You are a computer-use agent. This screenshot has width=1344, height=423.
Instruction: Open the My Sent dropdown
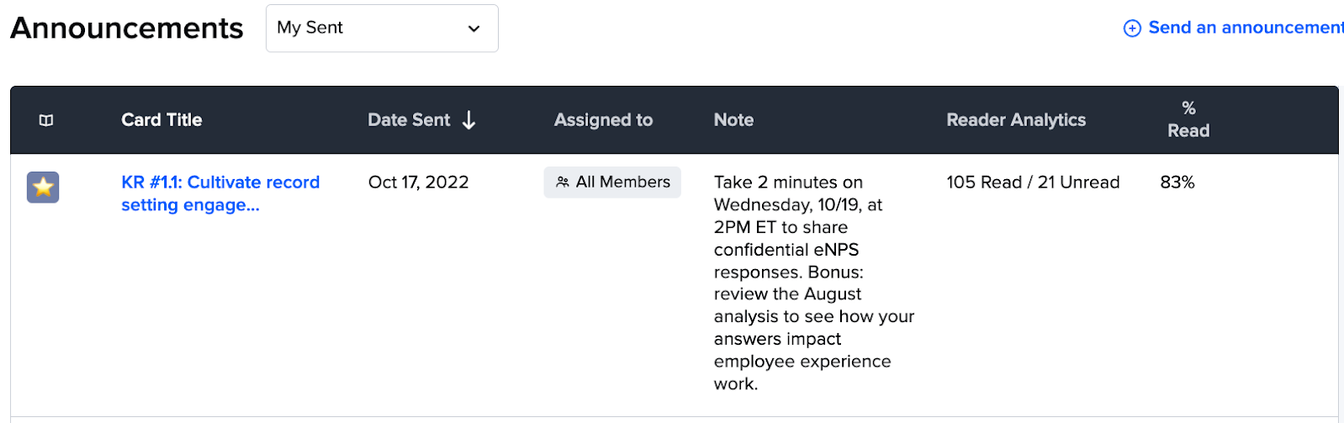(382, 28)
